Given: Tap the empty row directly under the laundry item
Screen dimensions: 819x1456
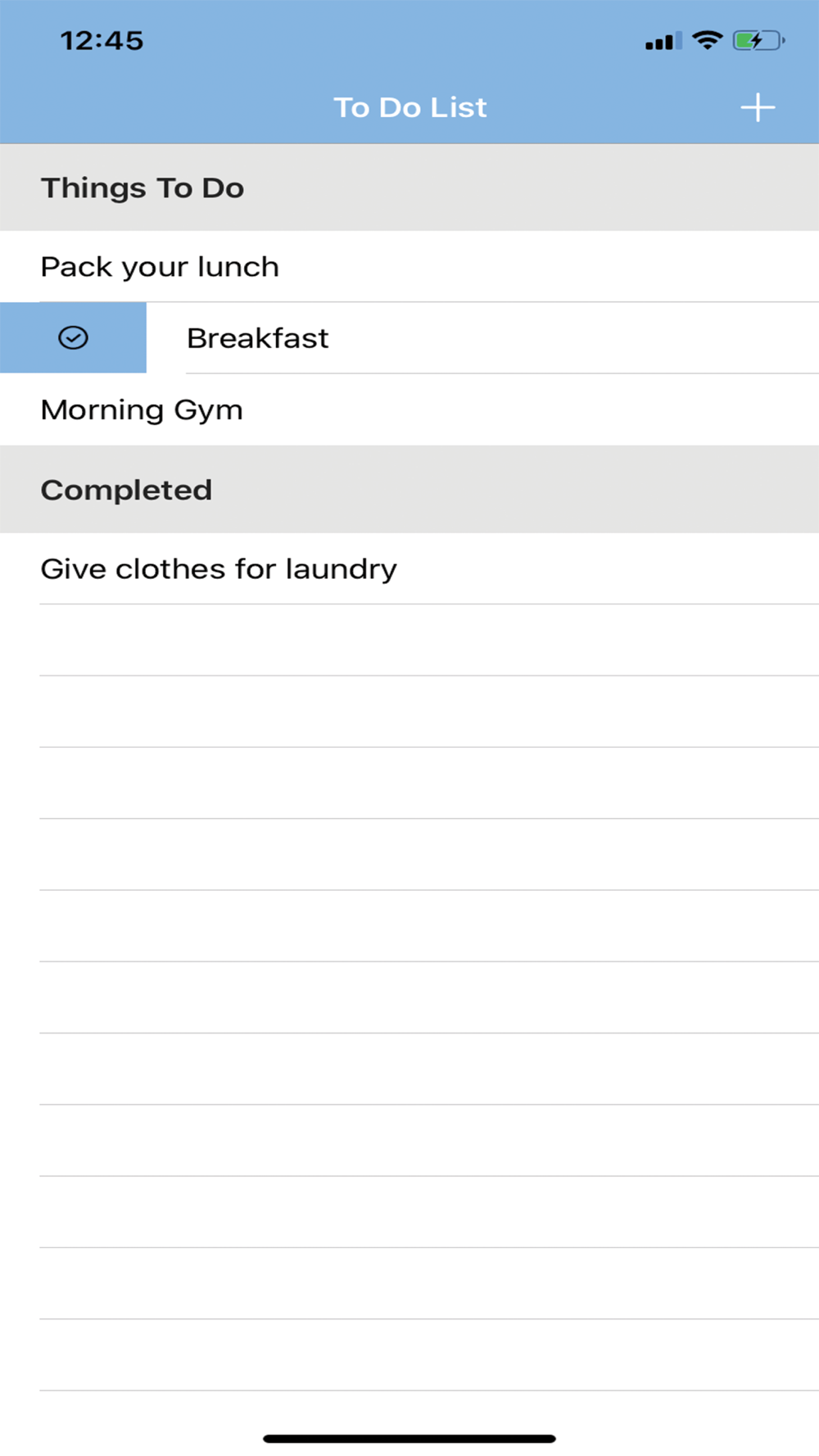Looking at the screenshot, I should click(409, 640).
